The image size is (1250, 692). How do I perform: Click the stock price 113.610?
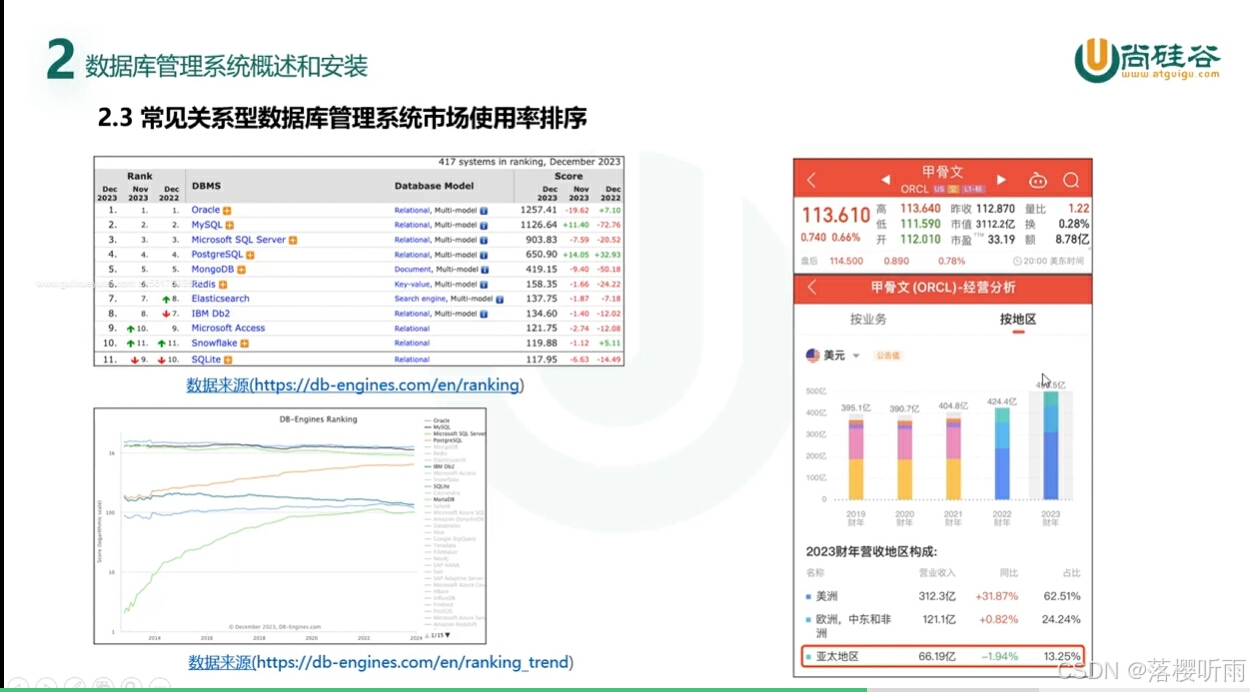[836, 215]
